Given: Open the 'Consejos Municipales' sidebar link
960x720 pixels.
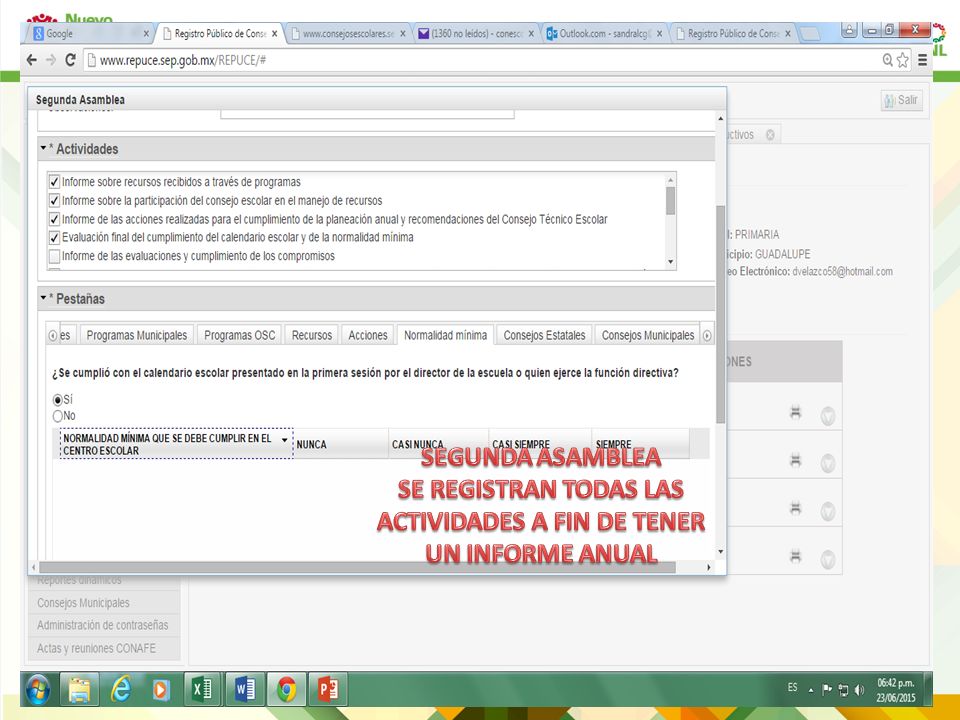Looking at the screenshot, I should (83, 603).
